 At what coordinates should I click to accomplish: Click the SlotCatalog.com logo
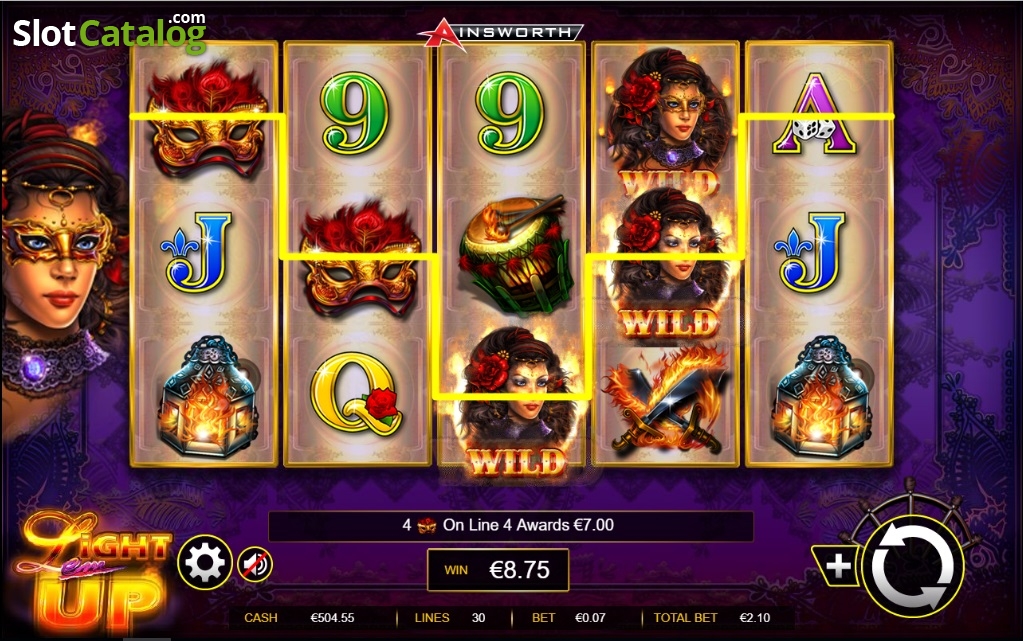tap(110, 33)
